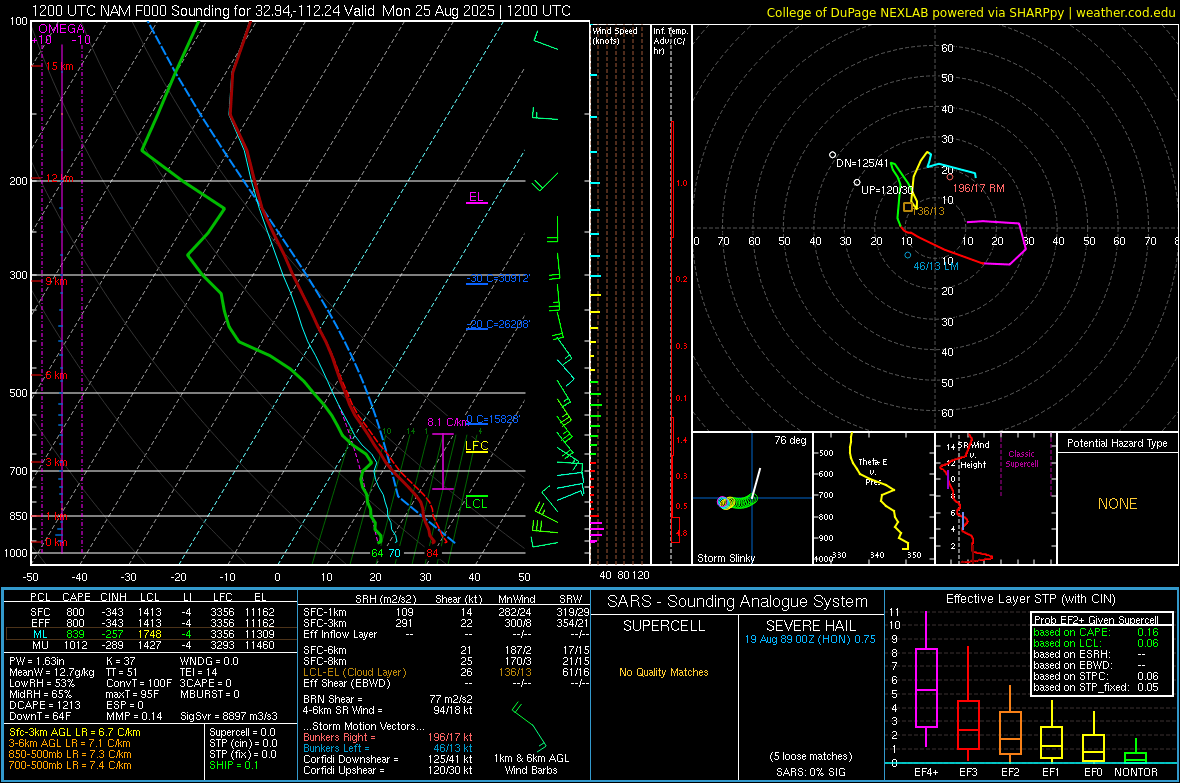
Task: Click the 6 km height marker
Action: [56, 375]
